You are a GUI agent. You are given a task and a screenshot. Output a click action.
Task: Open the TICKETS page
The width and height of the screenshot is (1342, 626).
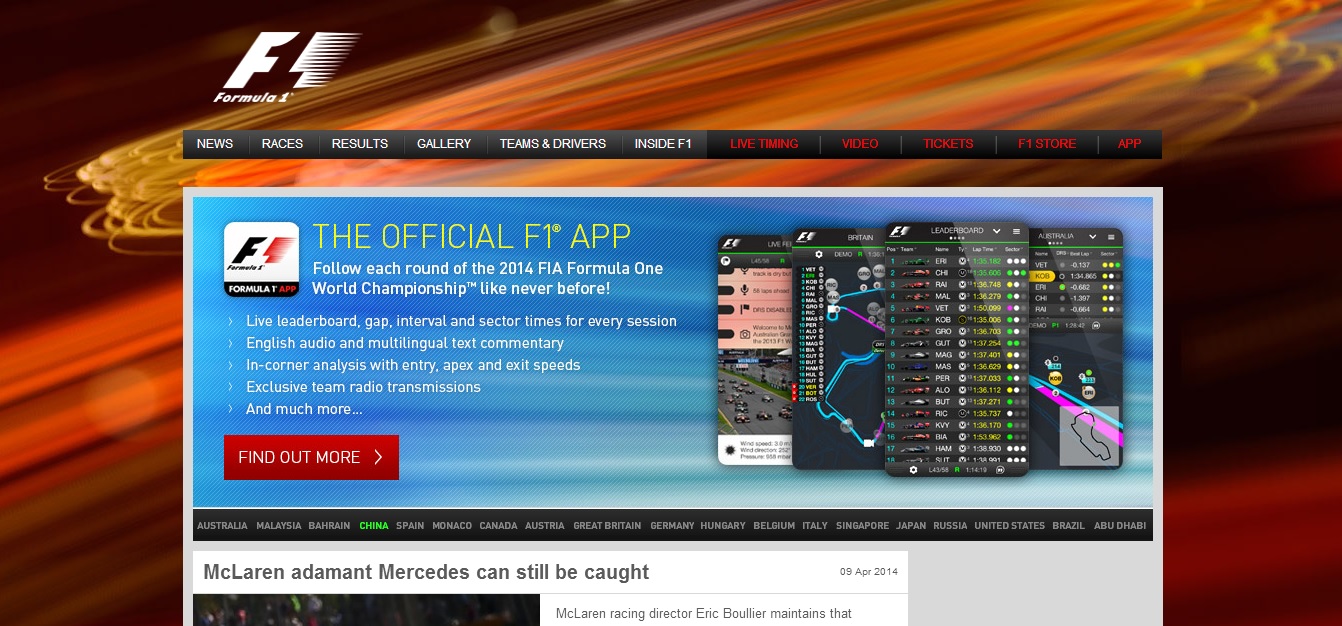[x=948, y=144]
